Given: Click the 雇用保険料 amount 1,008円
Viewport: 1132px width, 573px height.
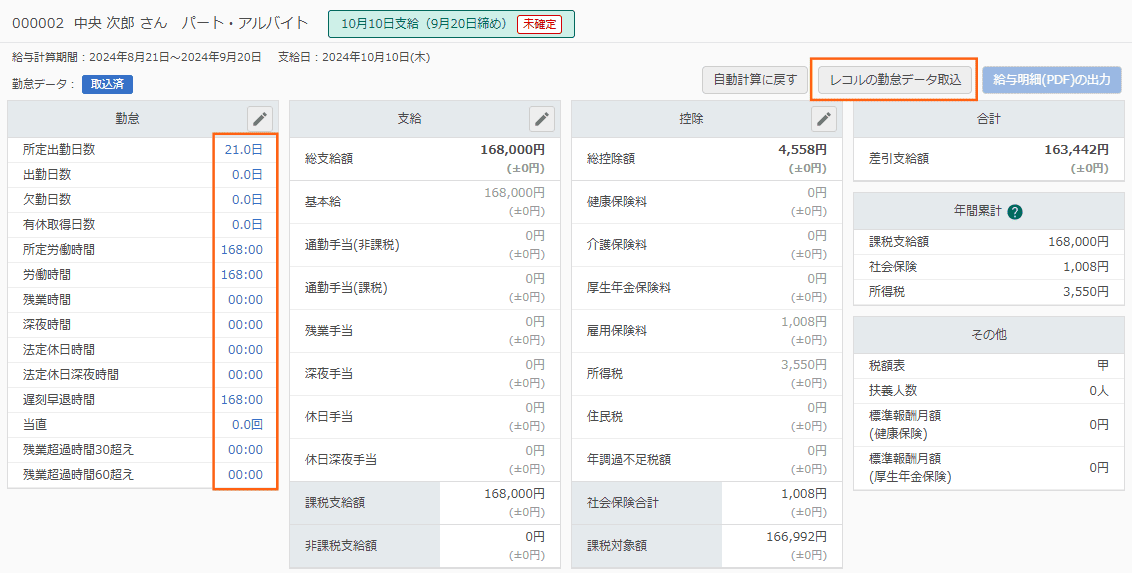Looking at the screenshot, I should [804, 321].
